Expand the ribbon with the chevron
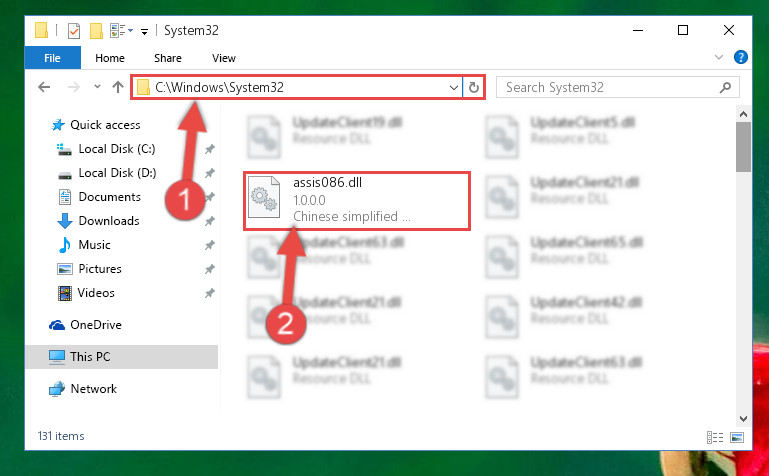Viewport: 769px width, 476px height. click(719, 57)
